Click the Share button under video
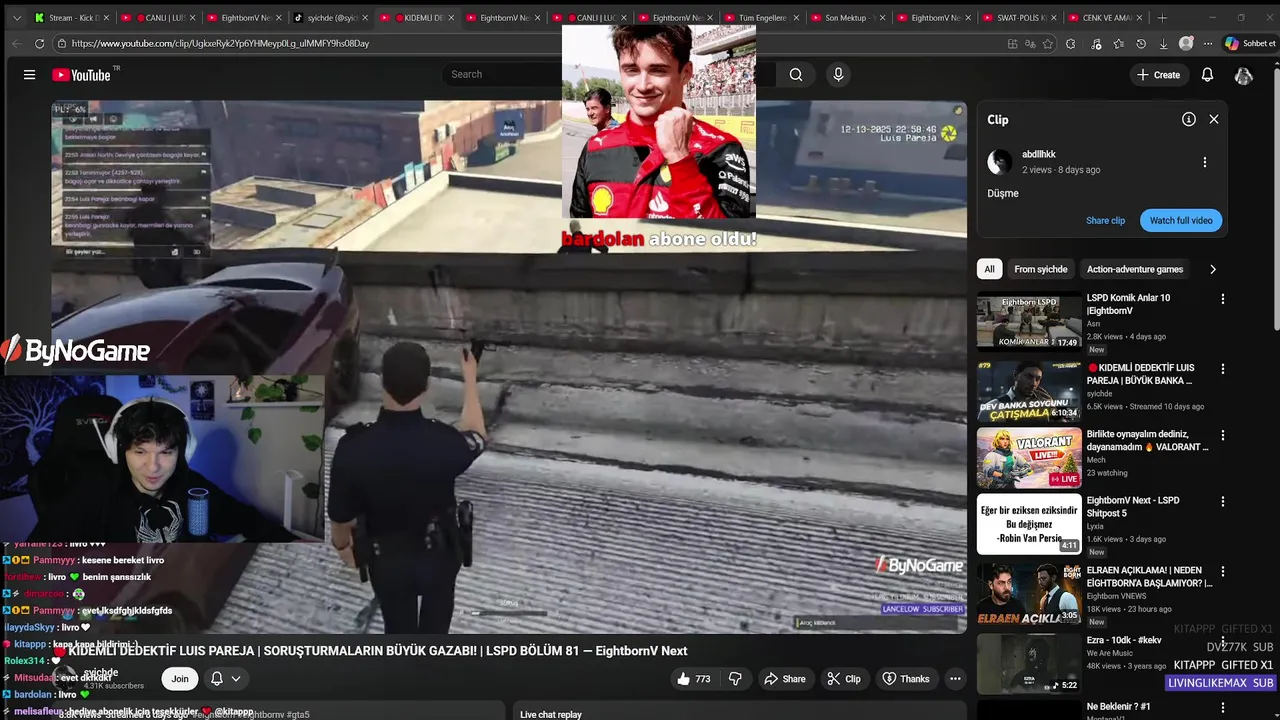Viewport: 1280px width, 720px height. (785, 679)
